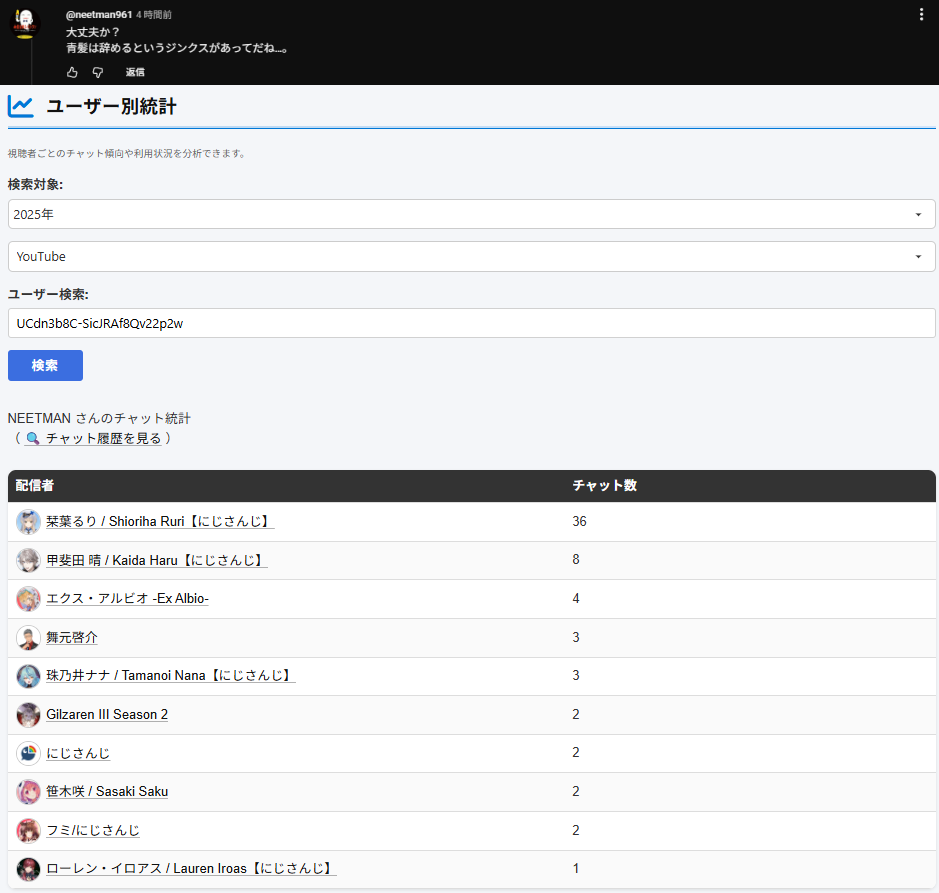Open the 舞元啓介 streamer link
The image size is (939, 893).
72,637
